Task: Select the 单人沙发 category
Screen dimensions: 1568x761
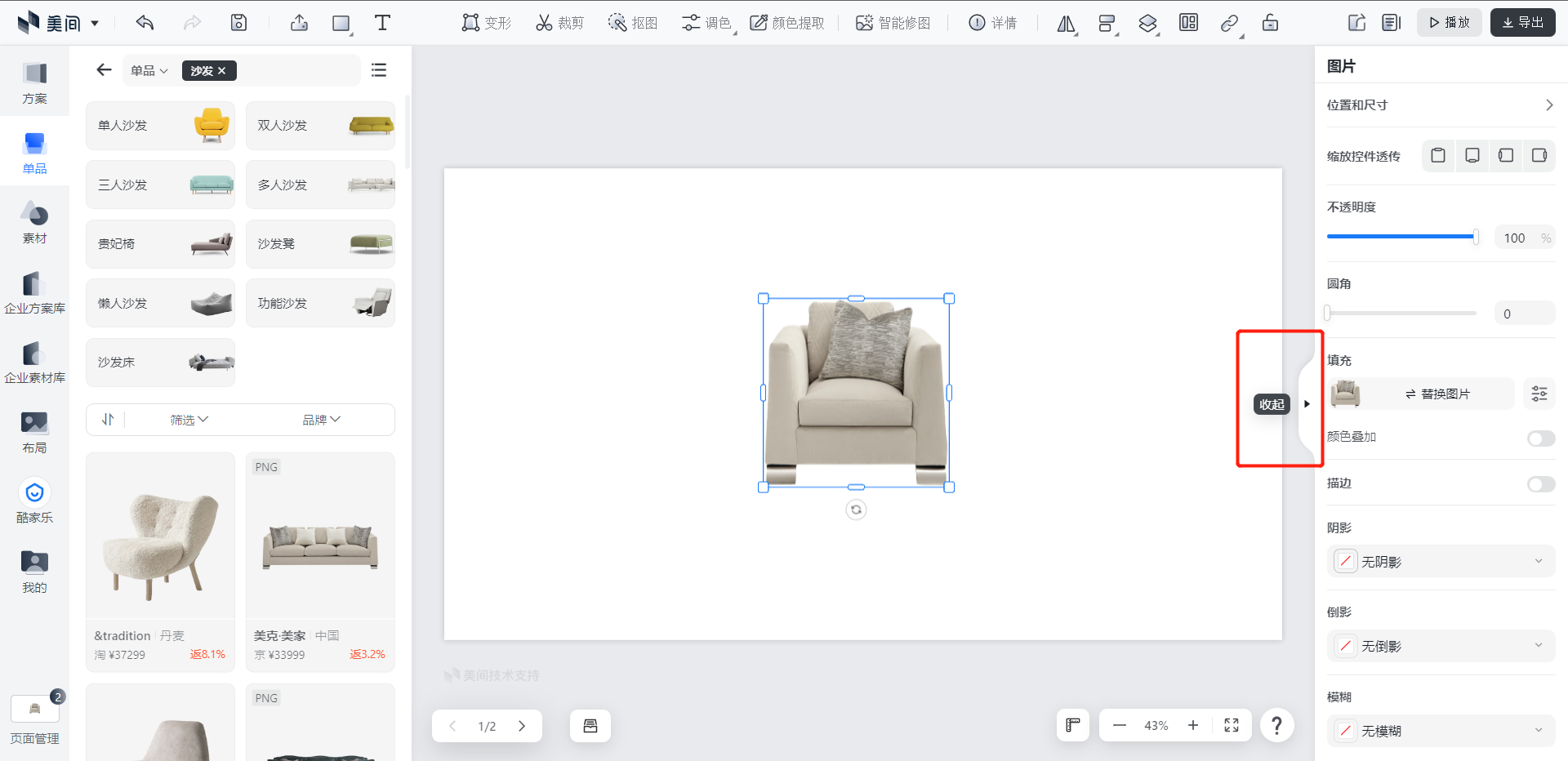Action: click(160, 126)
